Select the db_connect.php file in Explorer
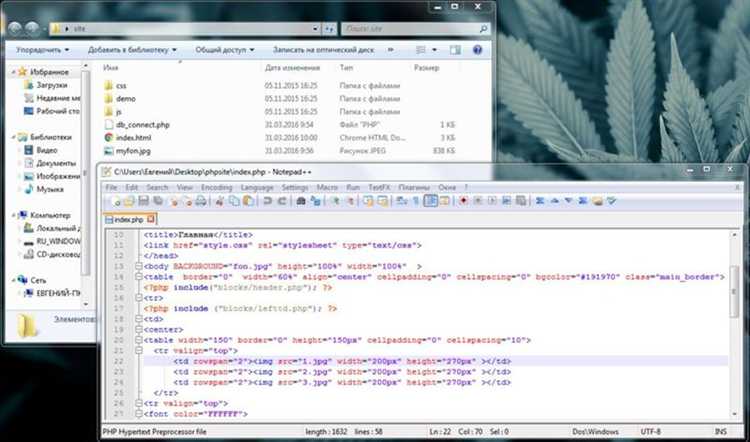This screenshot has width=750, height=442. [x=139, y=124]
